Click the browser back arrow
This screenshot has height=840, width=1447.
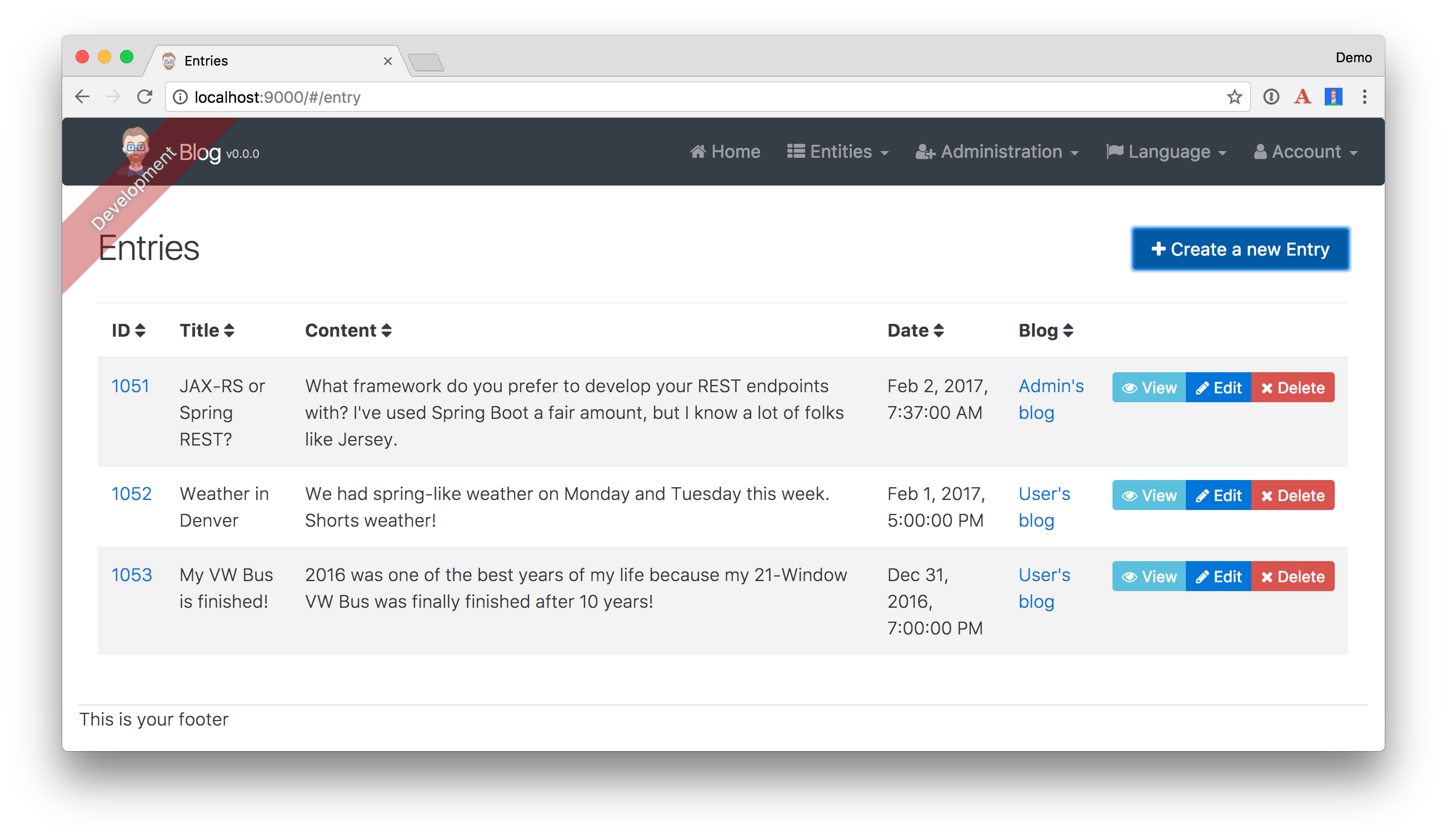(x=82, y=97)
